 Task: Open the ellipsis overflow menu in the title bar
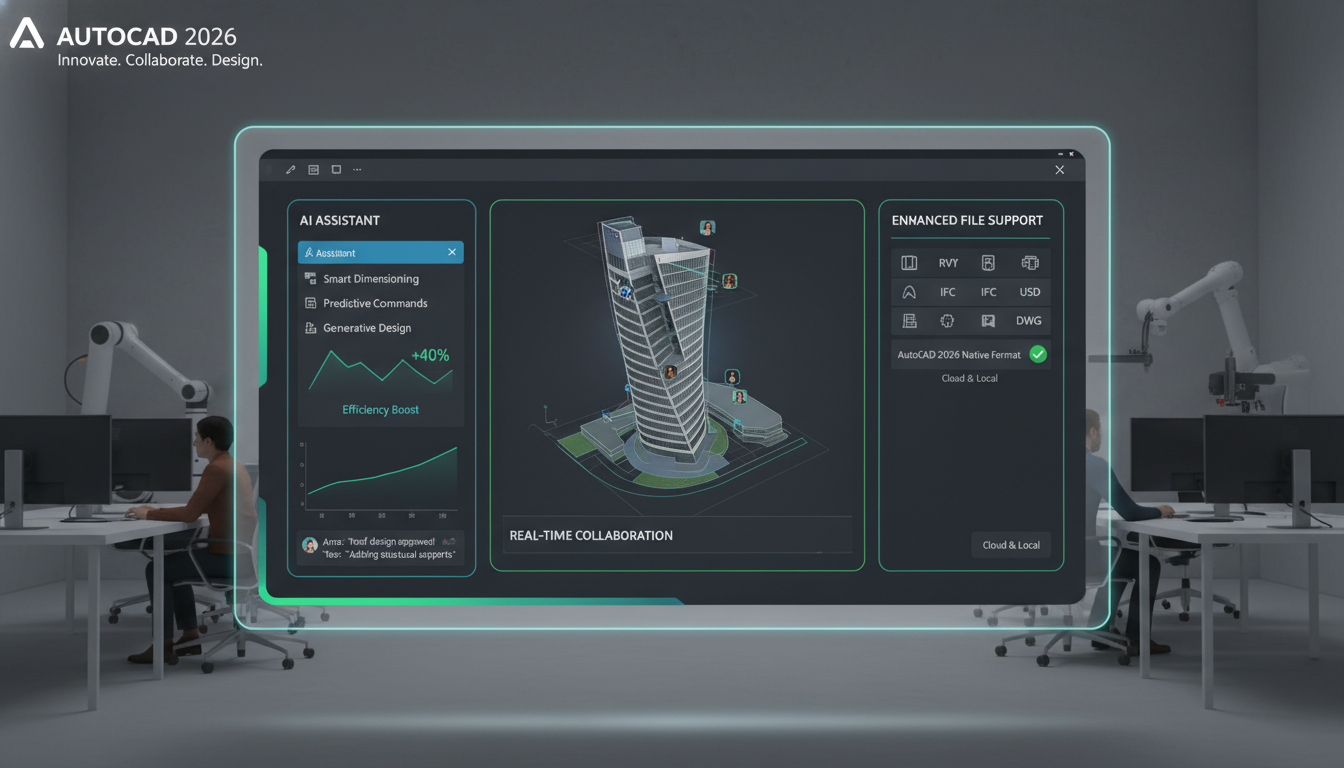point(357,169)
